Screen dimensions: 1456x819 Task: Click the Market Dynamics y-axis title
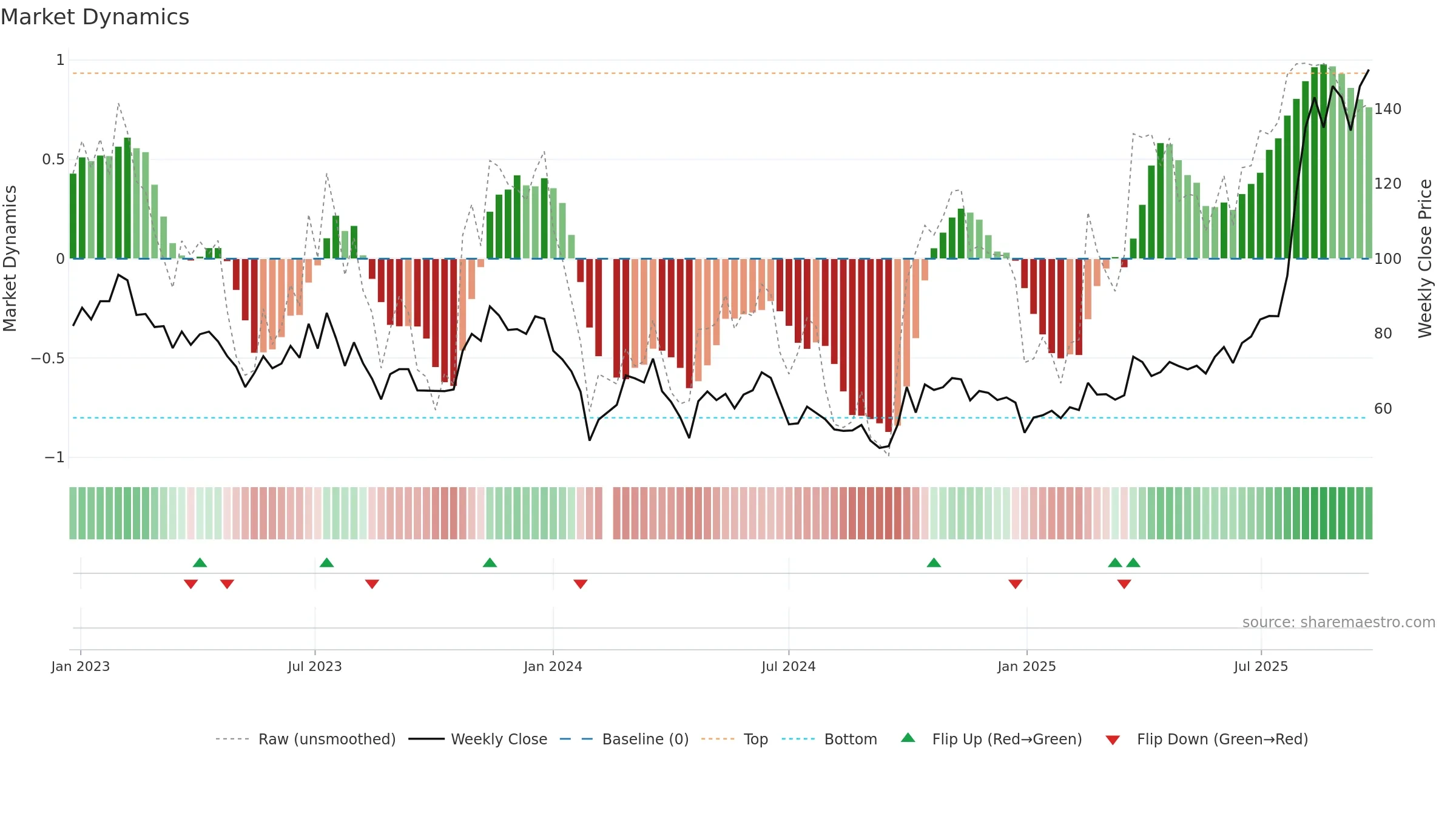pyautogui.click(x=10, y=258)
